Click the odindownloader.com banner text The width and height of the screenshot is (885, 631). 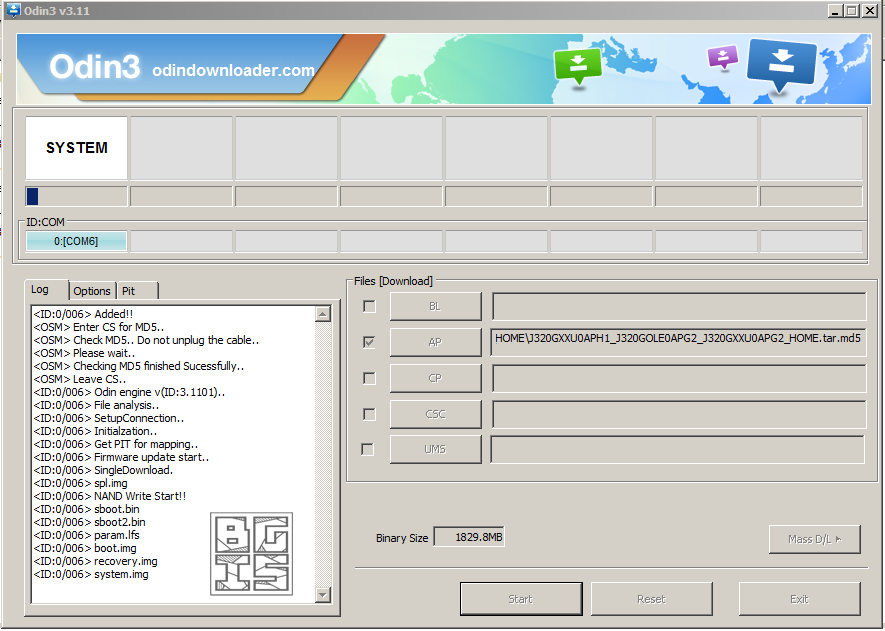(233, 70)
